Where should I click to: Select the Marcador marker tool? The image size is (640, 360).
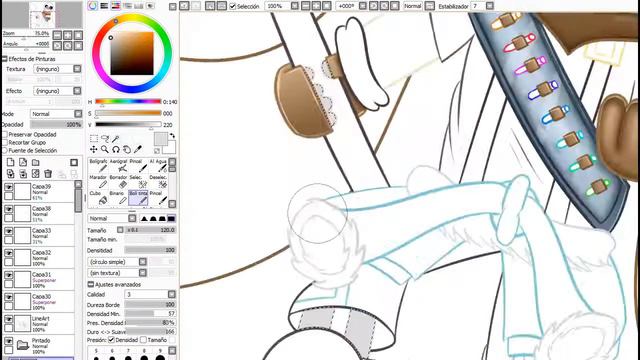[x=98, y=182]
